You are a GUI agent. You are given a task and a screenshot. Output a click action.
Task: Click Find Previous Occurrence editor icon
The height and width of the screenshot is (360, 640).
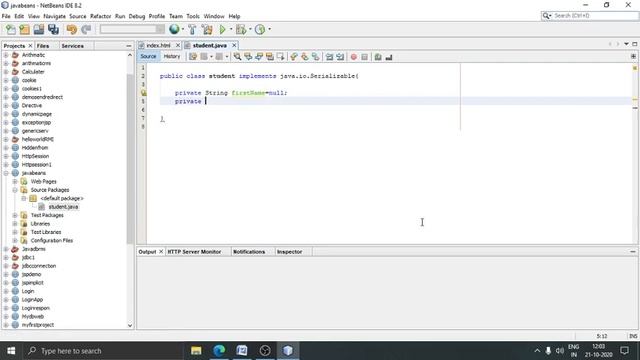coord(248,57)
